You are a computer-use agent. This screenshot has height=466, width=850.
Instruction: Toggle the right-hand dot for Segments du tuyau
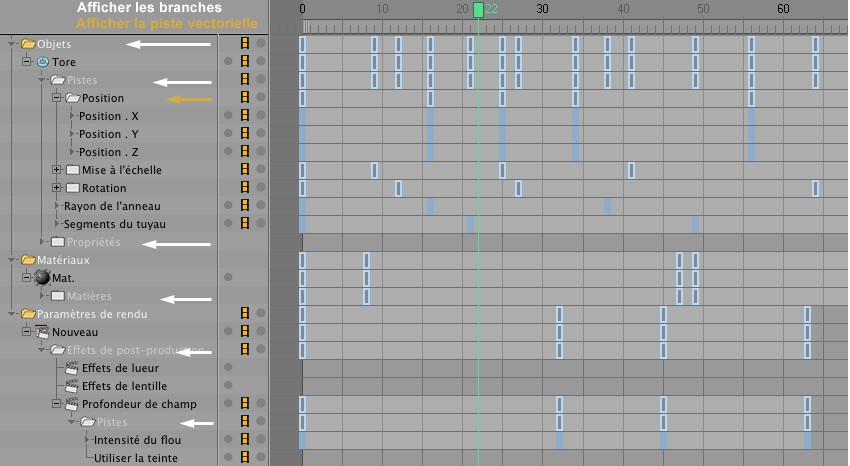click(260, 224)
